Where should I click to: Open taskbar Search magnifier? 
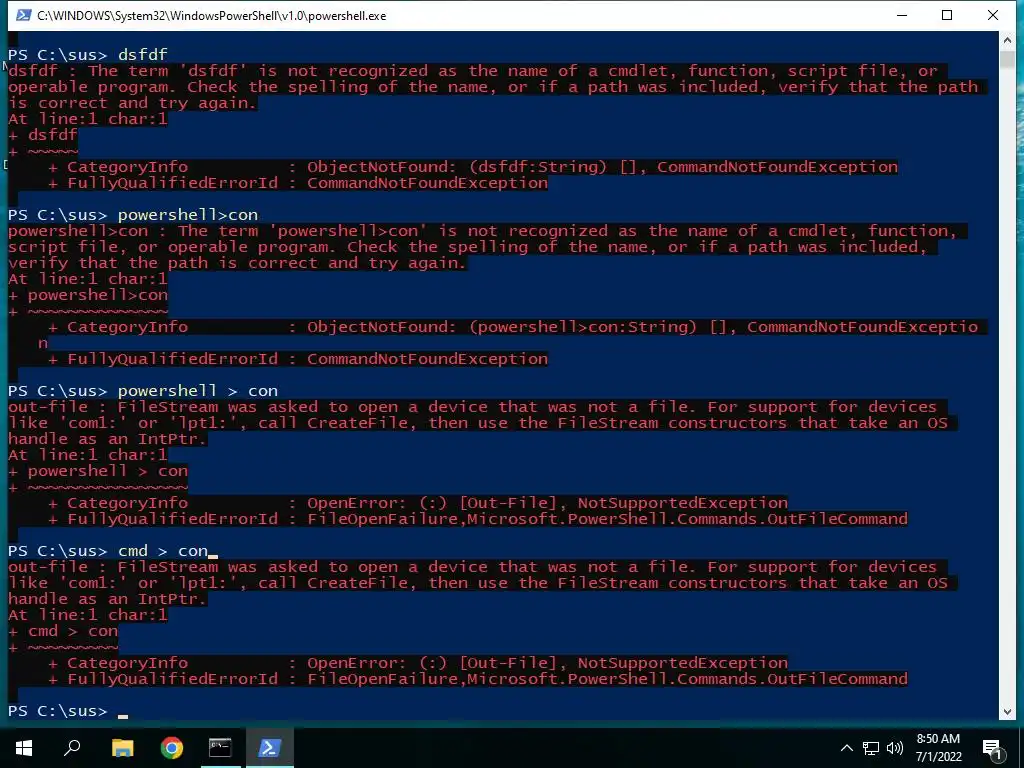(x=72, y=747)
